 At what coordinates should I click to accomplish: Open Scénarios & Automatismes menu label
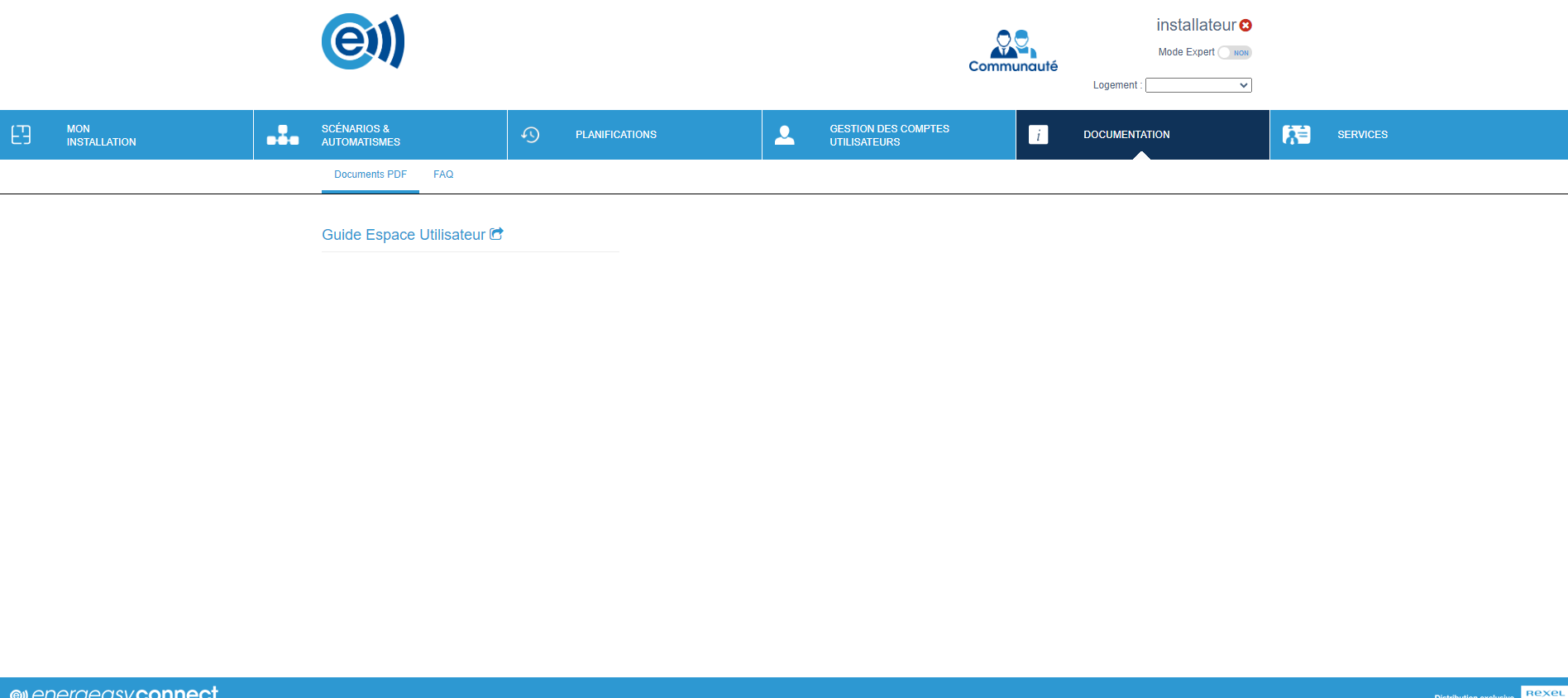(361, 135)
